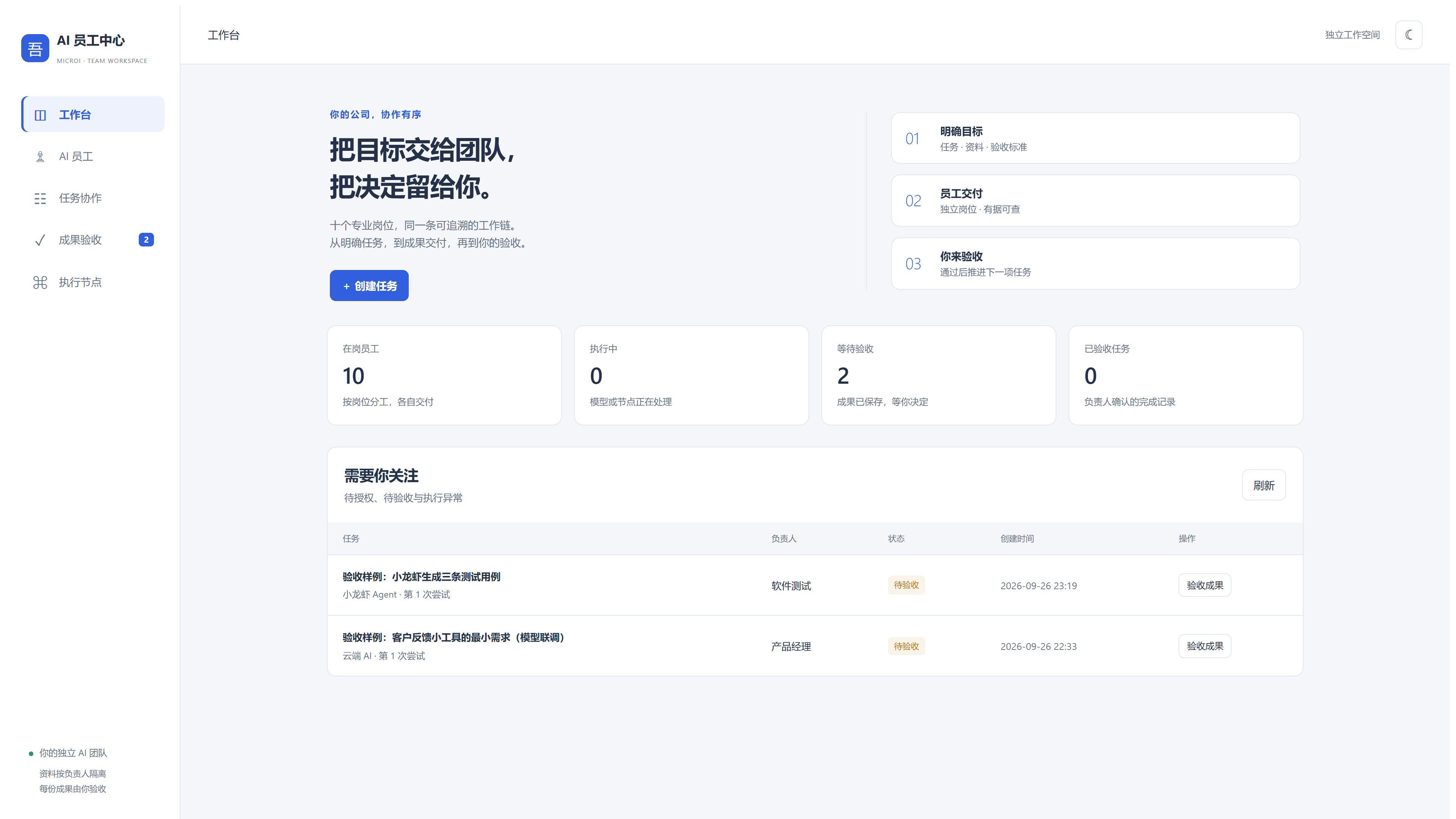Image resolution: width=1456 pixels, height=819 pixels.
Task: Click the AI 员工 person icon
Action: click(40, 157)
